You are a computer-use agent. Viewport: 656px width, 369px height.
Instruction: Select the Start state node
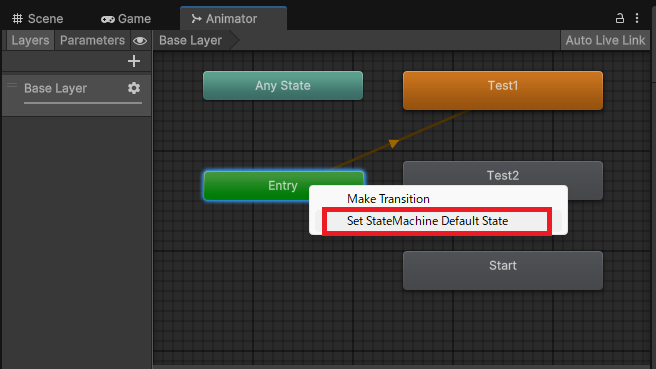[x=503, y=270]
